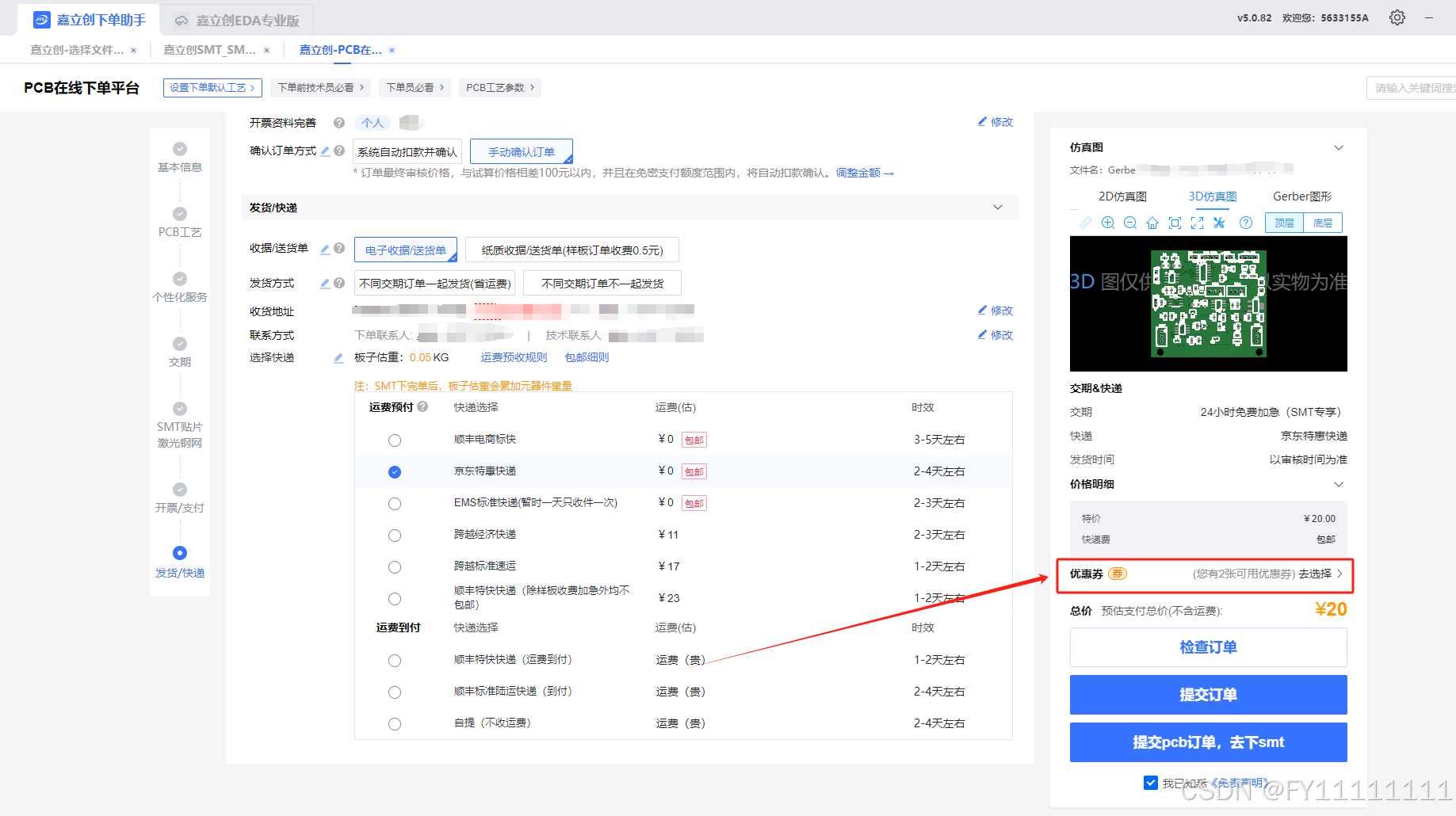Fit the board to the simulation frame
The image size is (1456, 816).
(1175, 223)
